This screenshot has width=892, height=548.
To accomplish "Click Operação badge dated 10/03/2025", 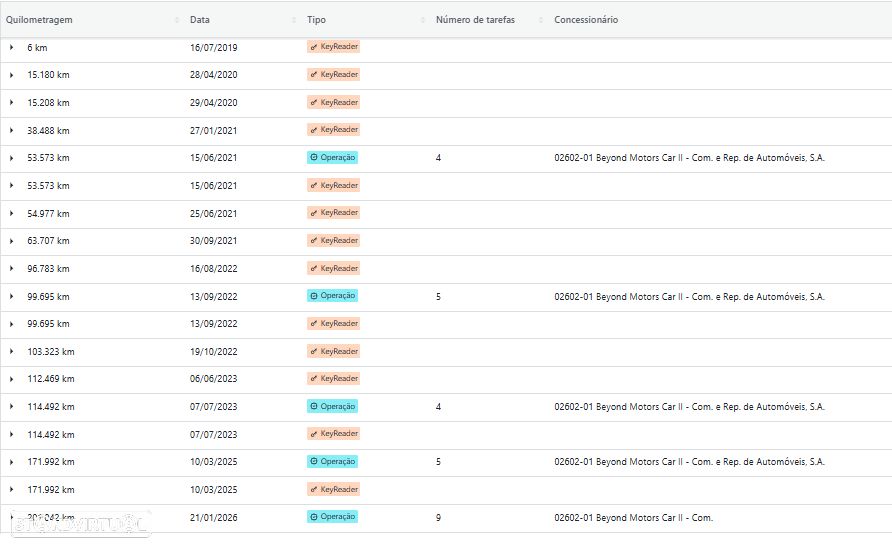I will (x=332, y=462).
